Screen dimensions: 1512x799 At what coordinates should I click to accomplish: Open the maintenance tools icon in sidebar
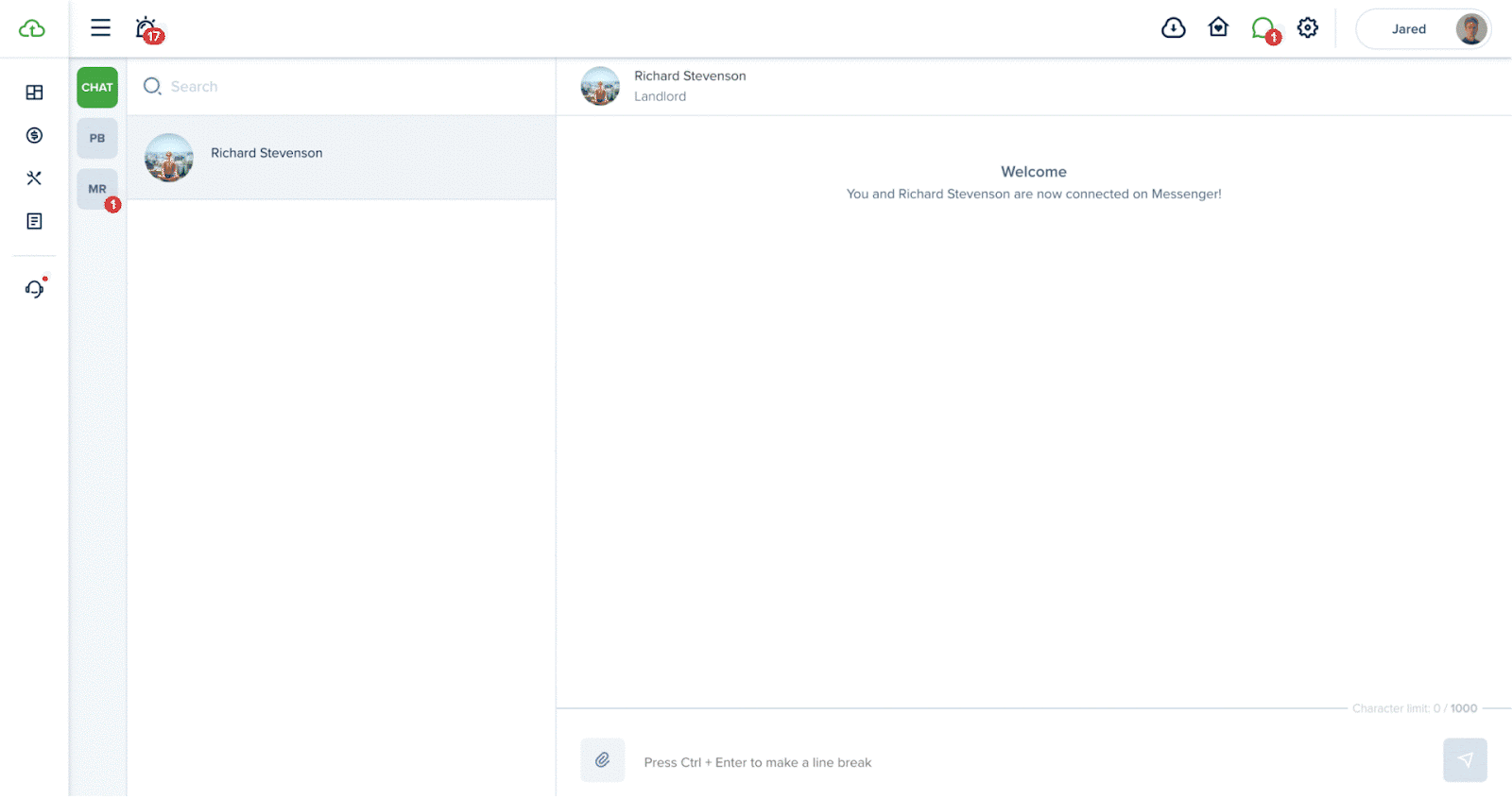(x=34, y=178)
